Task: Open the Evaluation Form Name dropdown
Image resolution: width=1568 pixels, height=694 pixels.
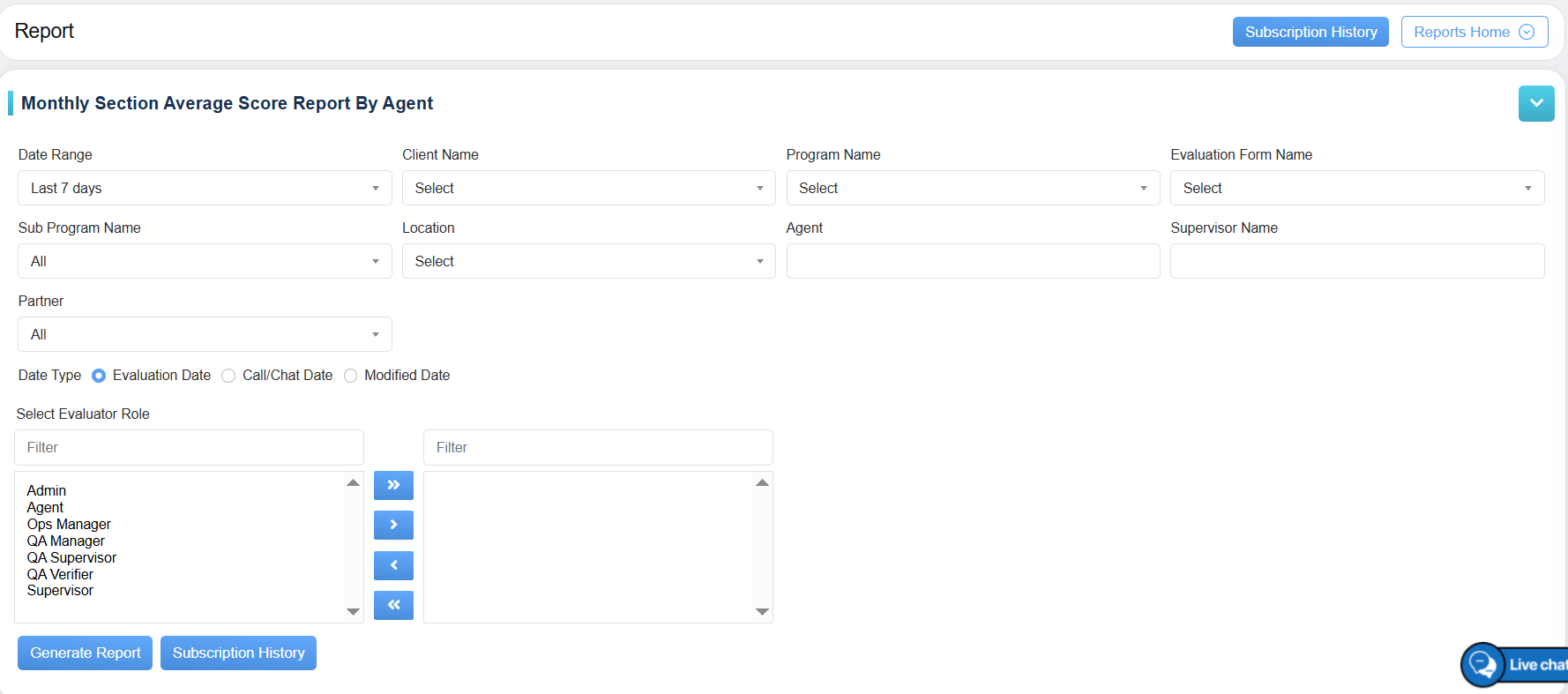Action: 1356,188
